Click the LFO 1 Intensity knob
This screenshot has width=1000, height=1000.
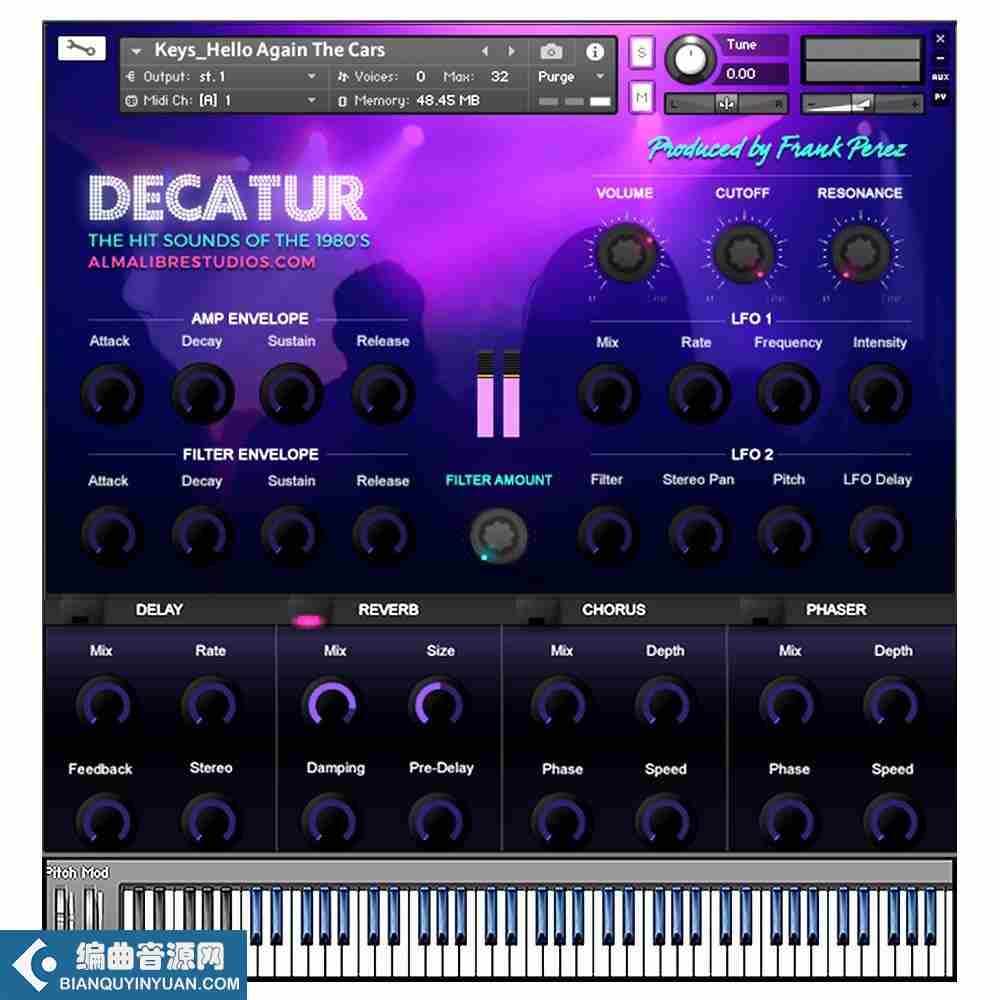(x=879, y=393)
